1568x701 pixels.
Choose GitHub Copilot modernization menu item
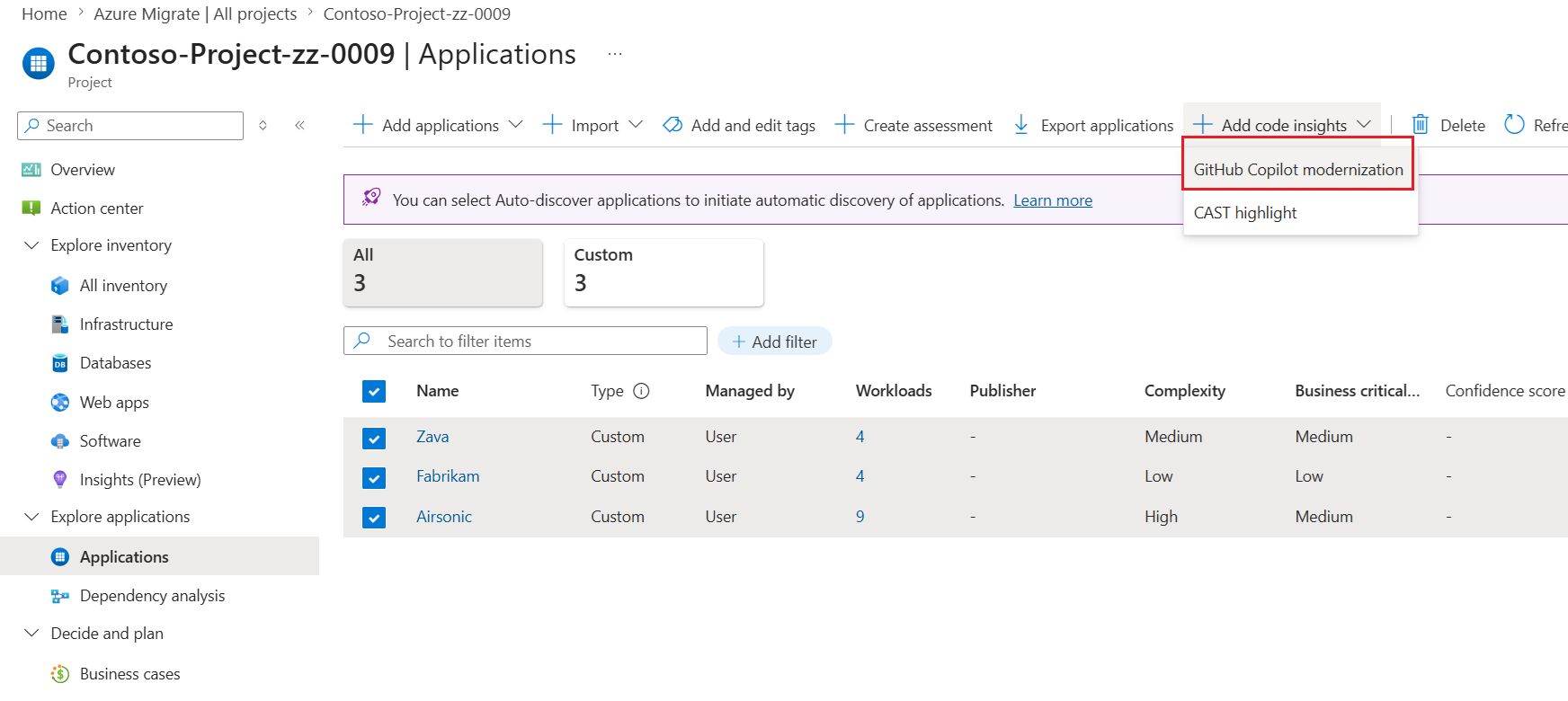(1298, 170)
